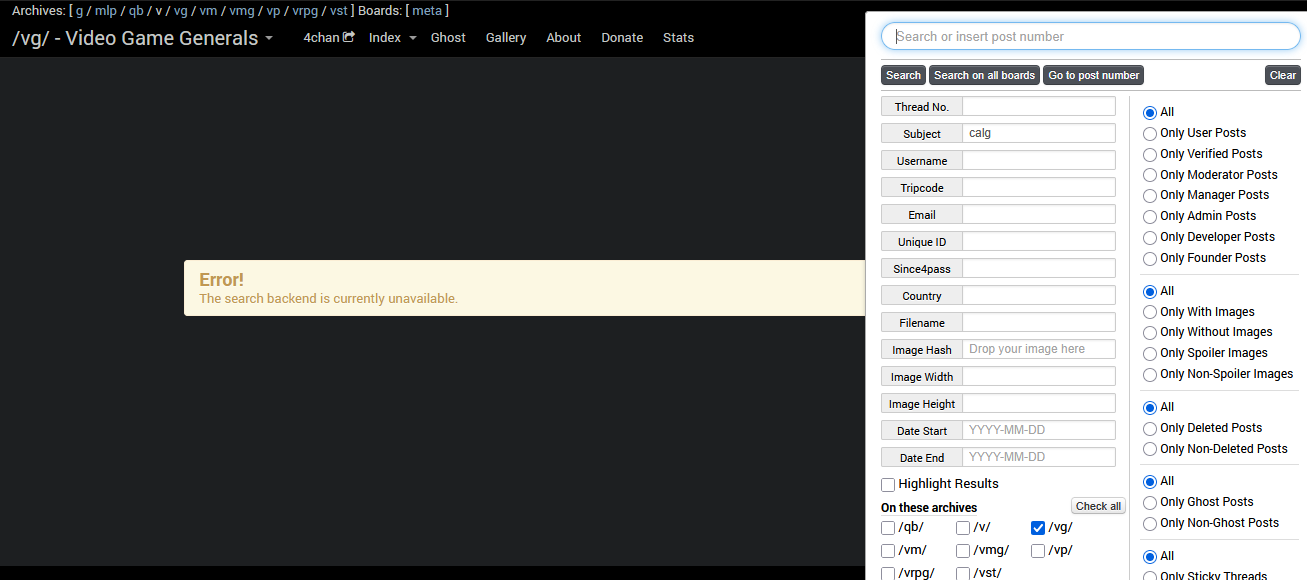Focus the search or post number field
Viewport: 1307px width, 580px height.
click(x=1090, y=37)
